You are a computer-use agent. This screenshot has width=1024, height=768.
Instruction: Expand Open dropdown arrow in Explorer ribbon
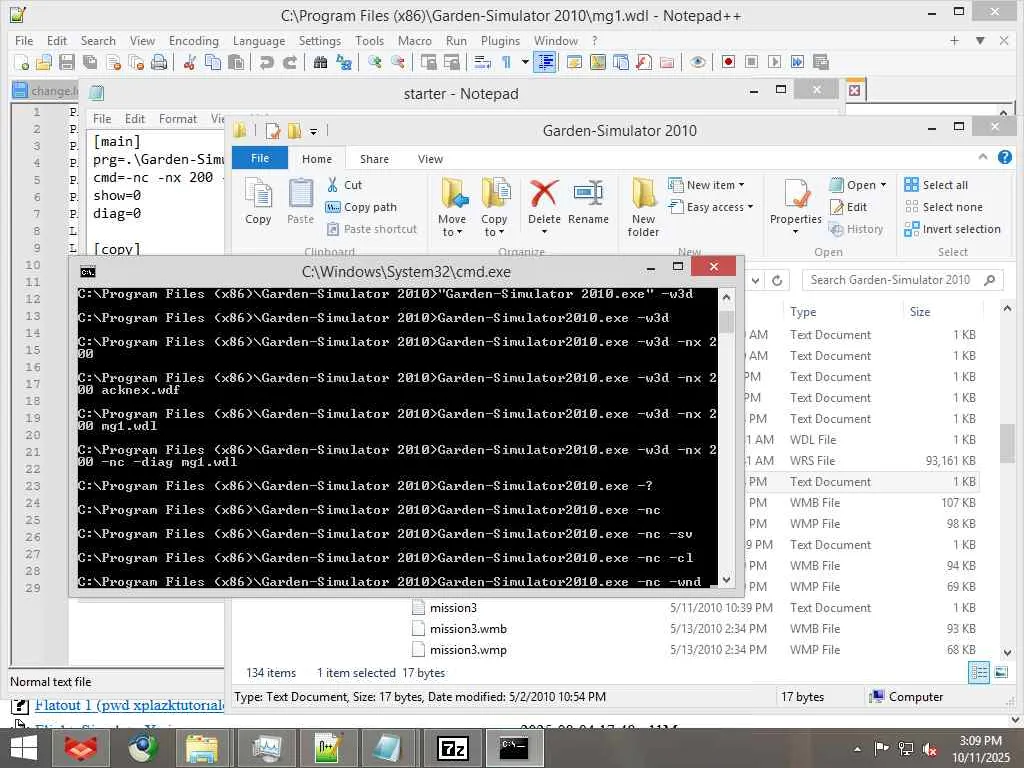tap(884, 185)
